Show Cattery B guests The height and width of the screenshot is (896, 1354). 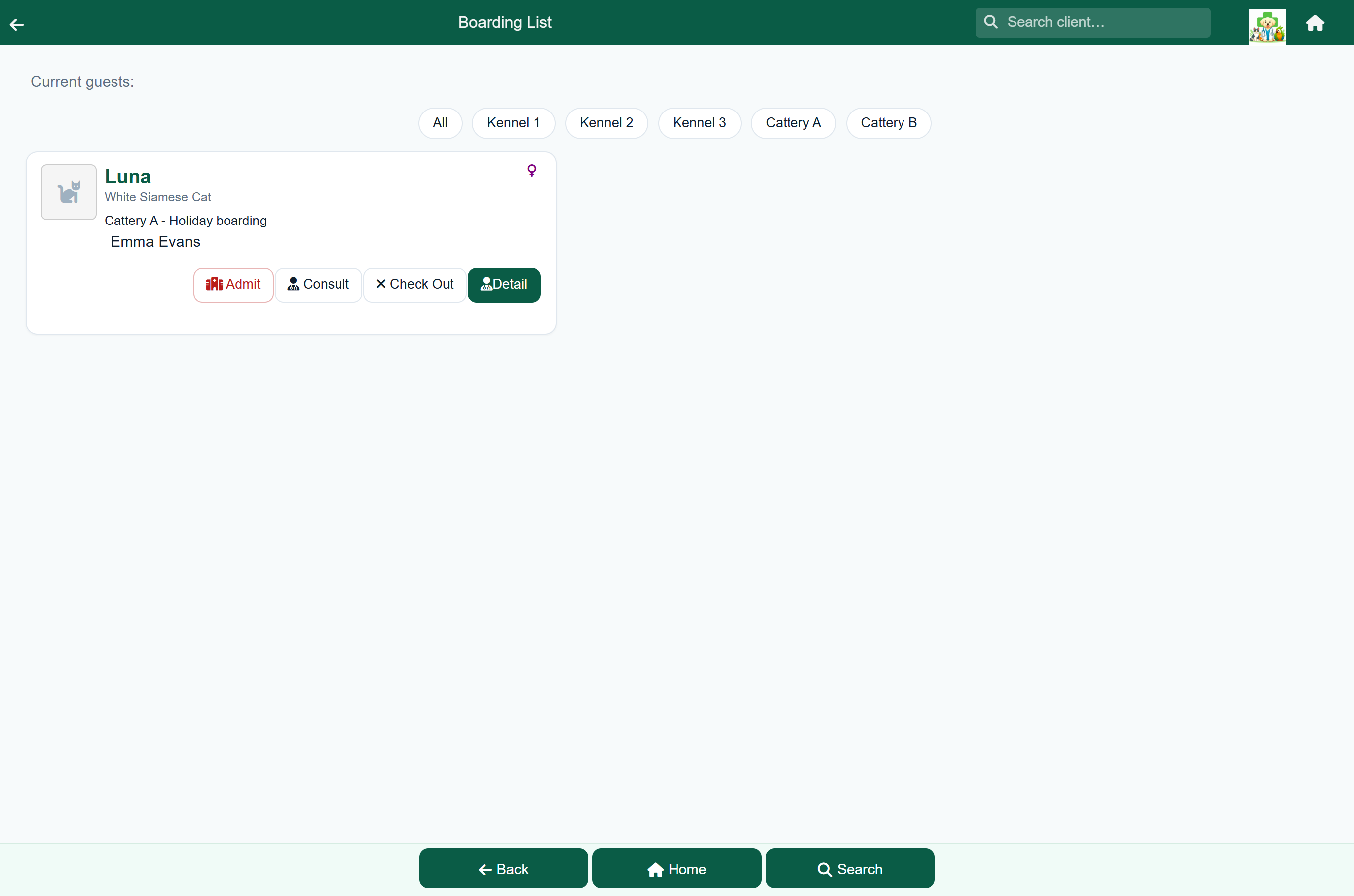tap(889, 123)
